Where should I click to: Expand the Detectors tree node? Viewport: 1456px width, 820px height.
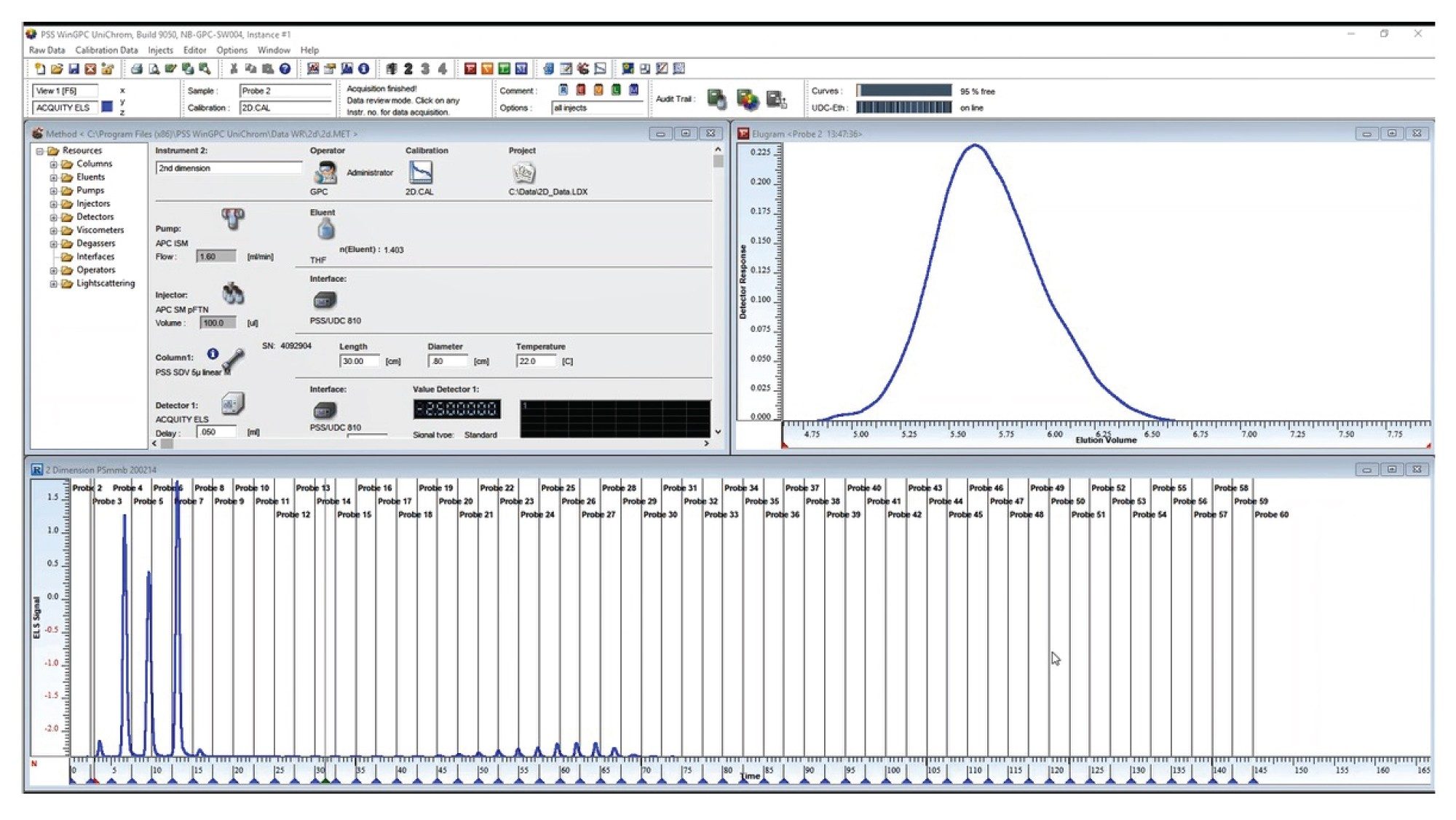pos(53,217)
